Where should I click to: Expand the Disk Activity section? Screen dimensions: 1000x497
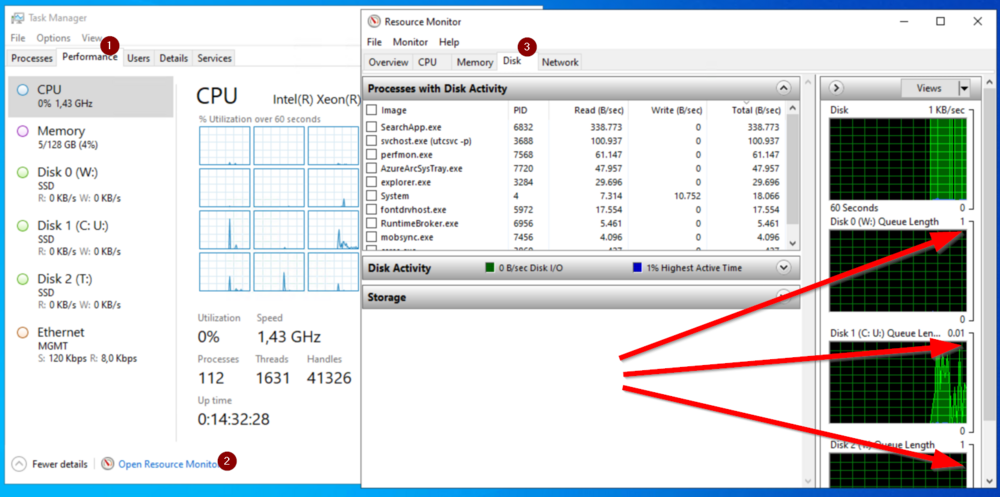[x=783, y=268]
